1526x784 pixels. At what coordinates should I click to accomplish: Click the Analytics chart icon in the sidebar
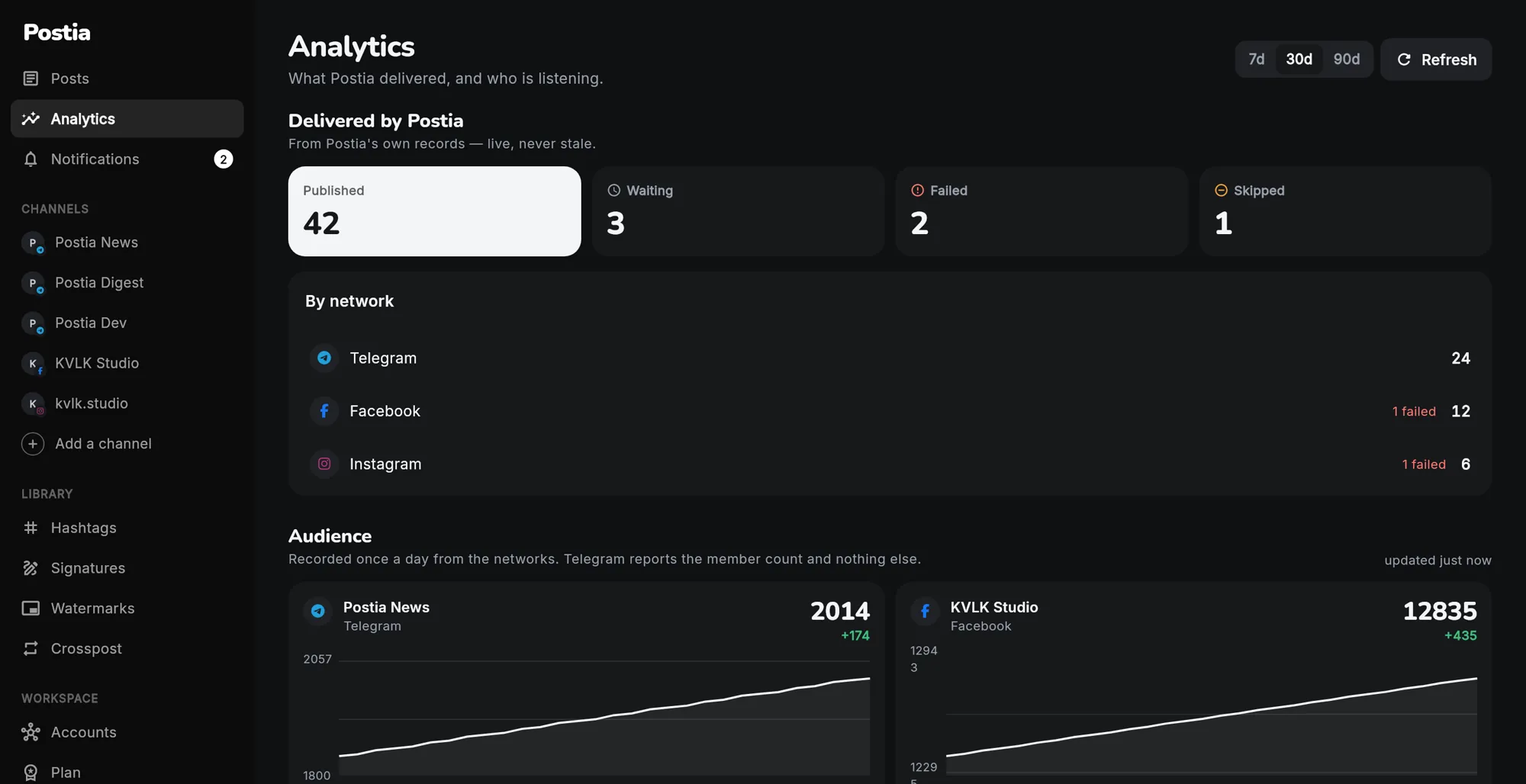tap(31, 118)
